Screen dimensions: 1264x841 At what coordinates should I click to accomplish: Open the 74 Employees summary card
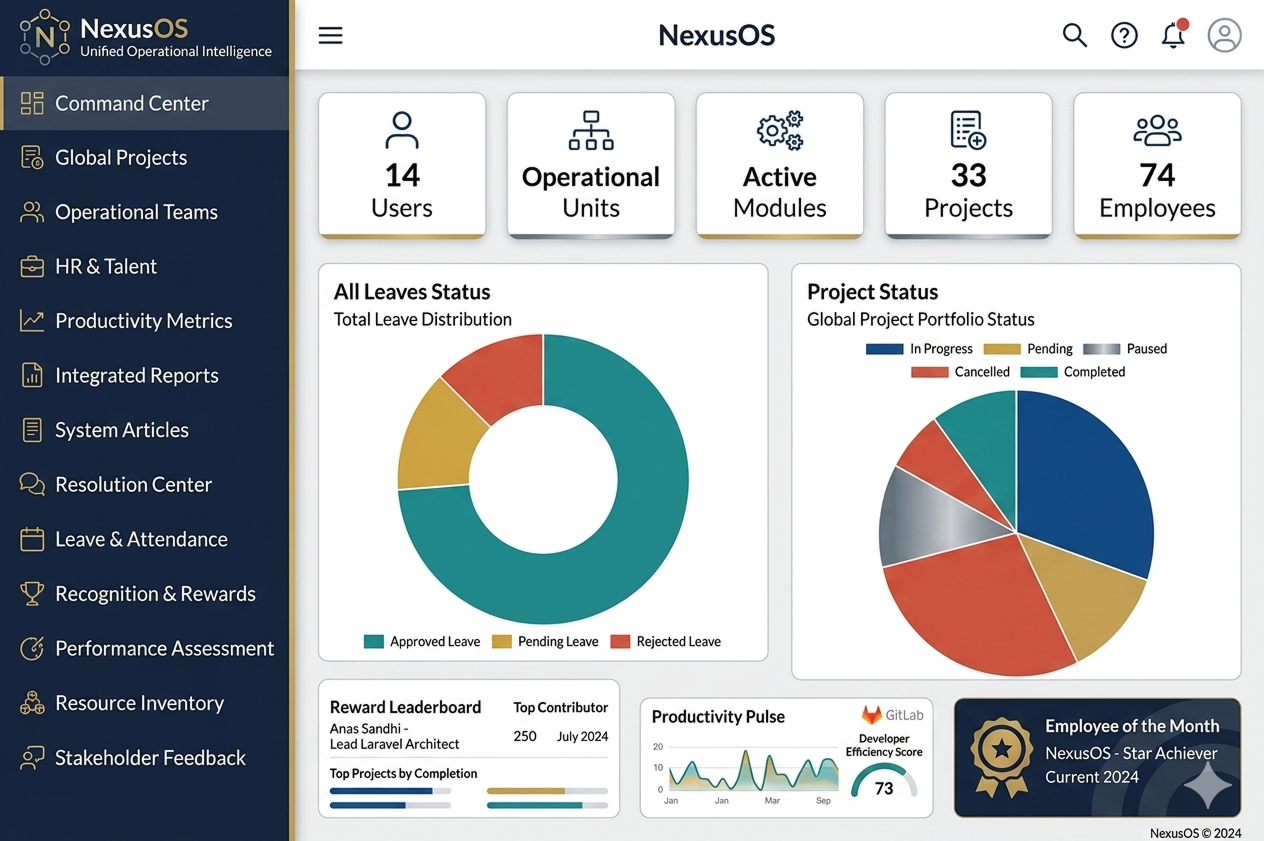[x=1157, y=166]
